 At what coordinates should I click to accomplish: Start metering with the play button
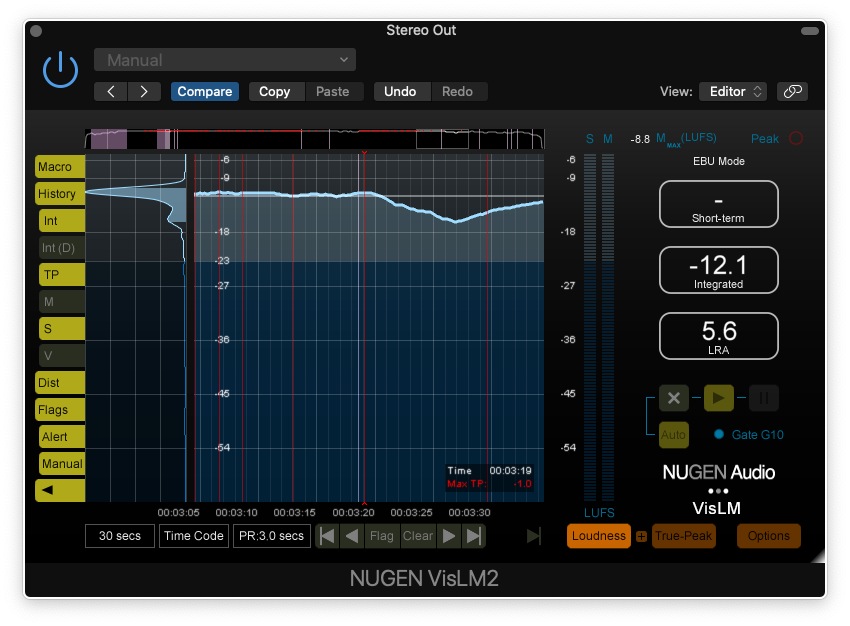tap(717, 398)
